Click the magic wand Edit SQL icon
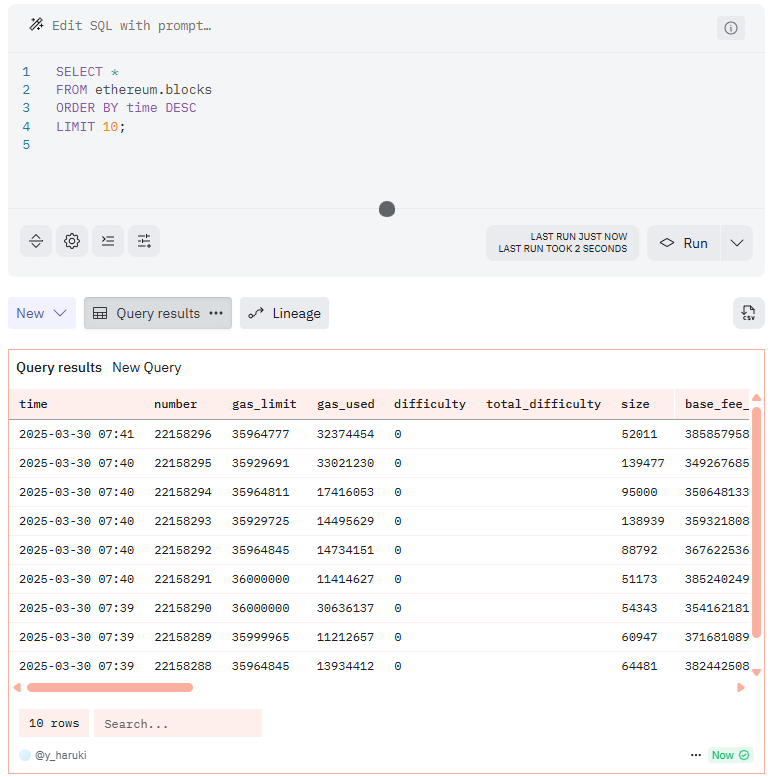Screen dimensions: 771x777 (36, 24)
